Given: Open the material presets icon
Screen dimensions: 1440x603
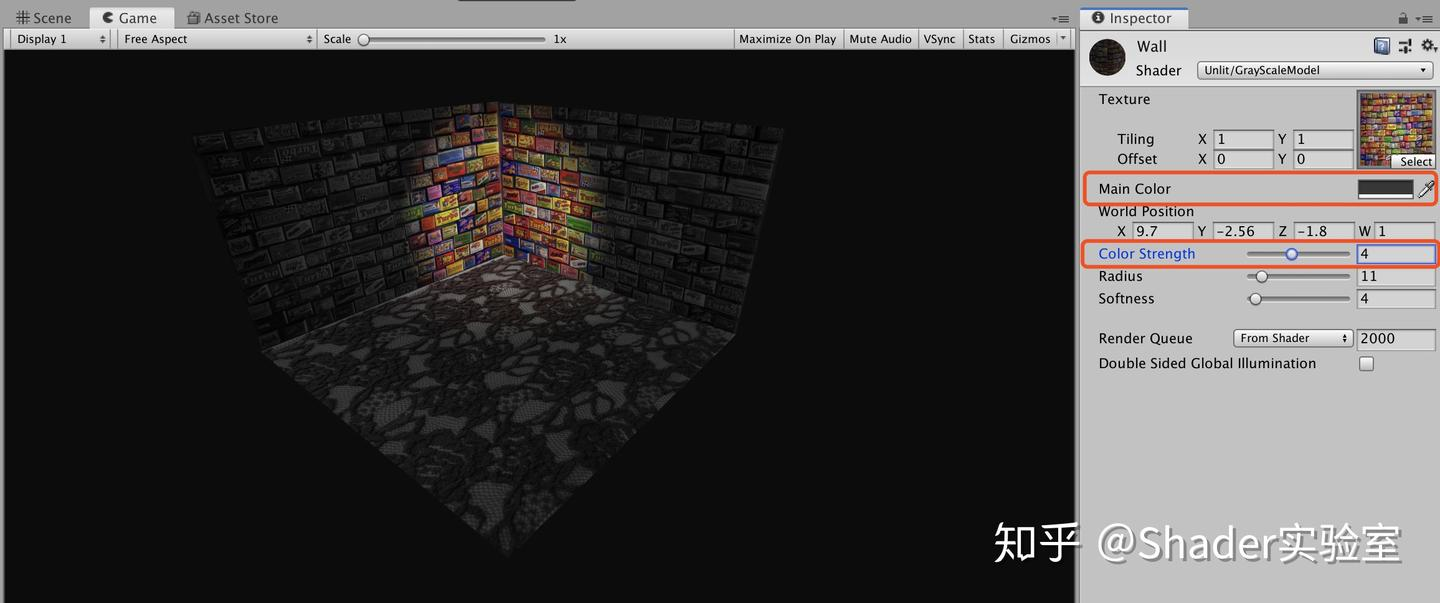Looking at the screenshot, I should pos(1405,46).
